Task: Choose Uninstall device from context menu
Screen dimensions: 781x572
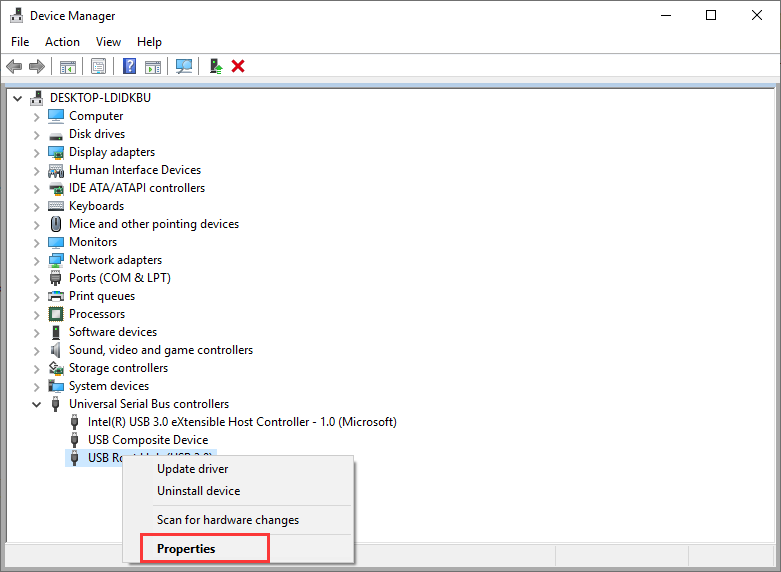Action: click(x=238, y=491)
